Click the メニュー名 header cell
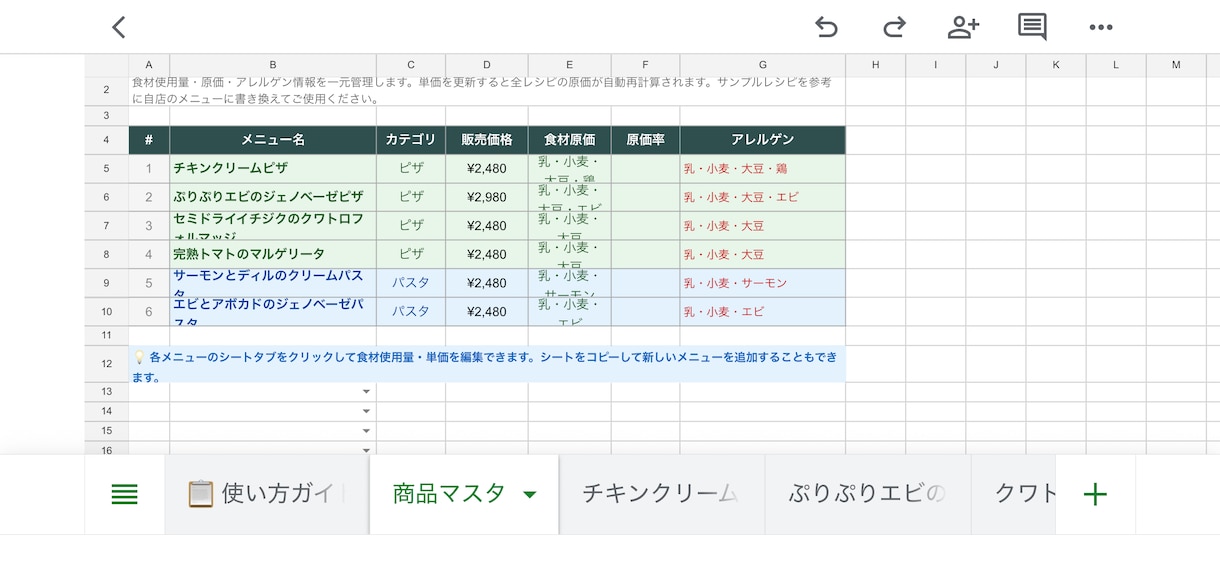This screenshot has height=563, width=1220. click(273, 140)
